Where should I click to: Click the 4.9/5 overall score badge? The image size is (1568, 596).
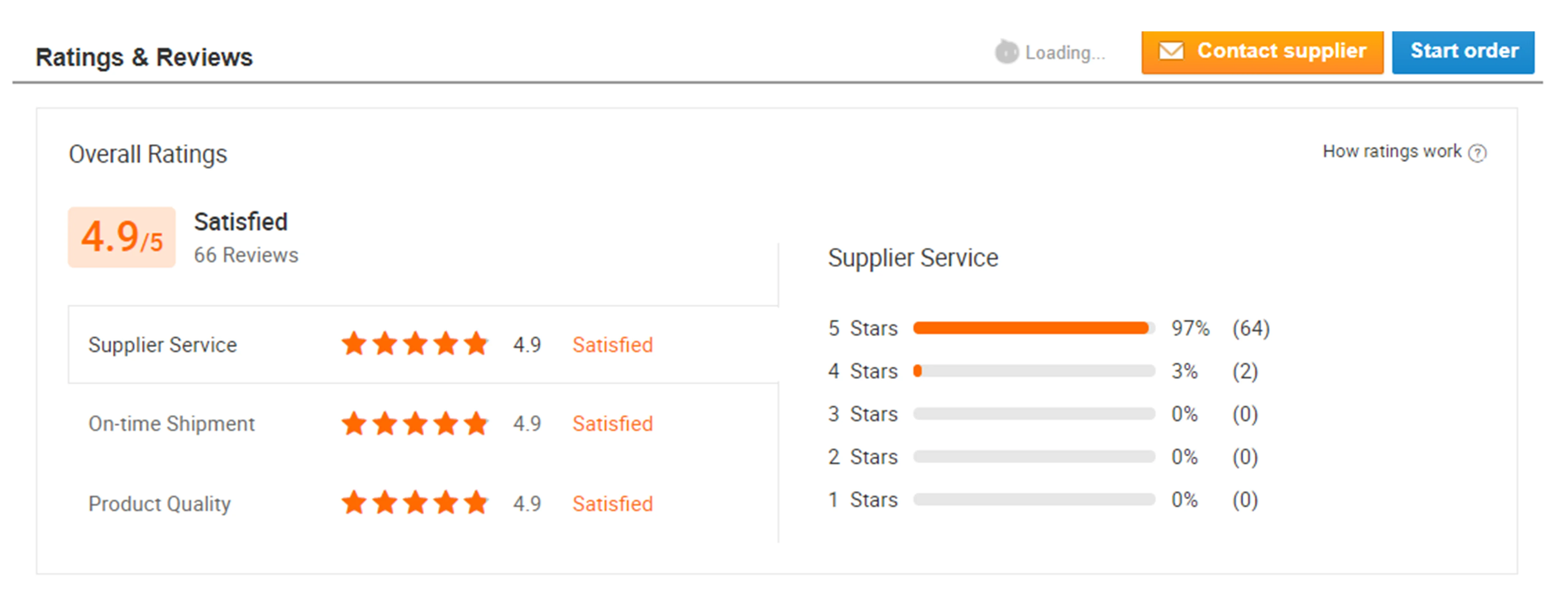coord(122,237)
